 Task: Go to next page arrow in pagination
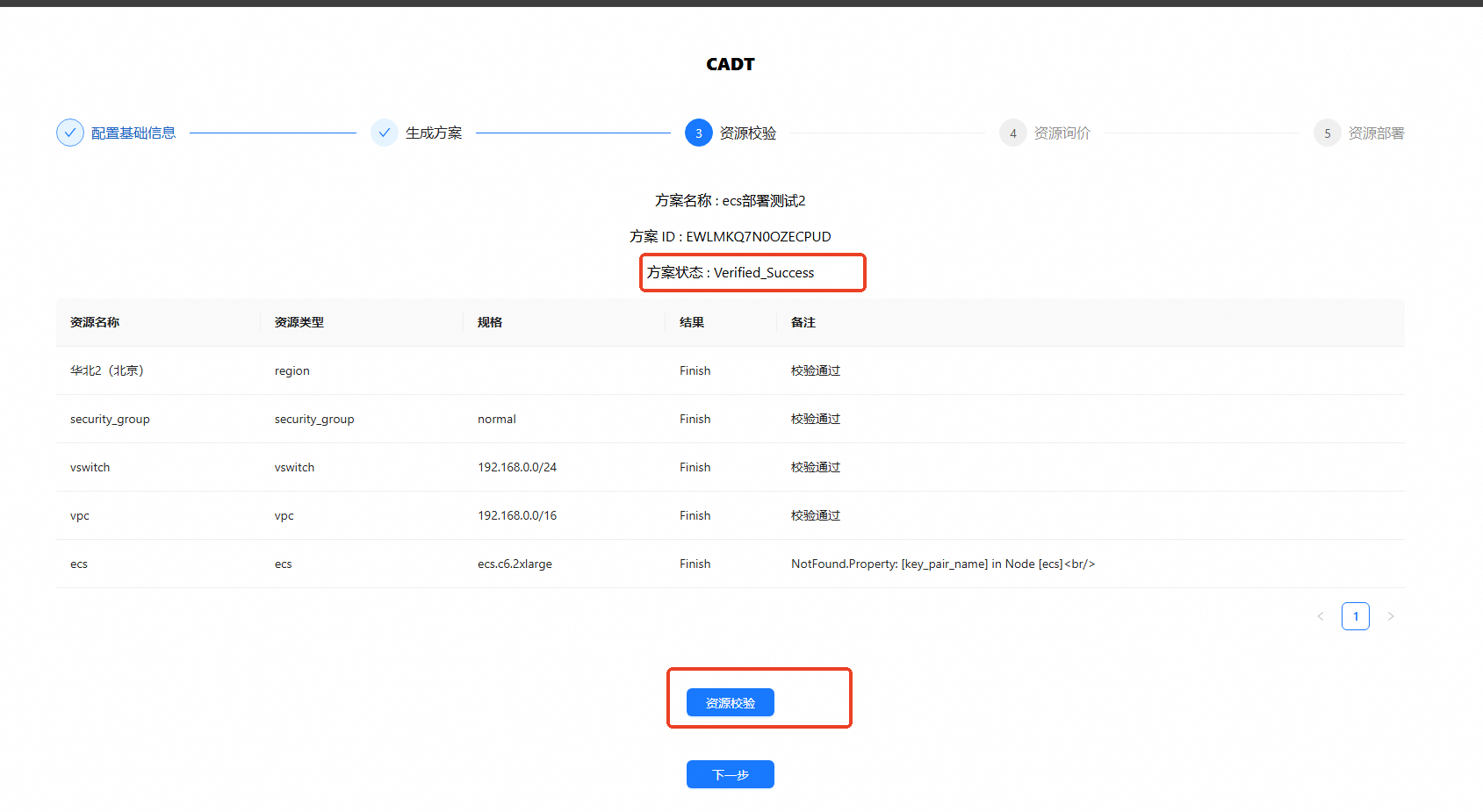(1391, 616)
